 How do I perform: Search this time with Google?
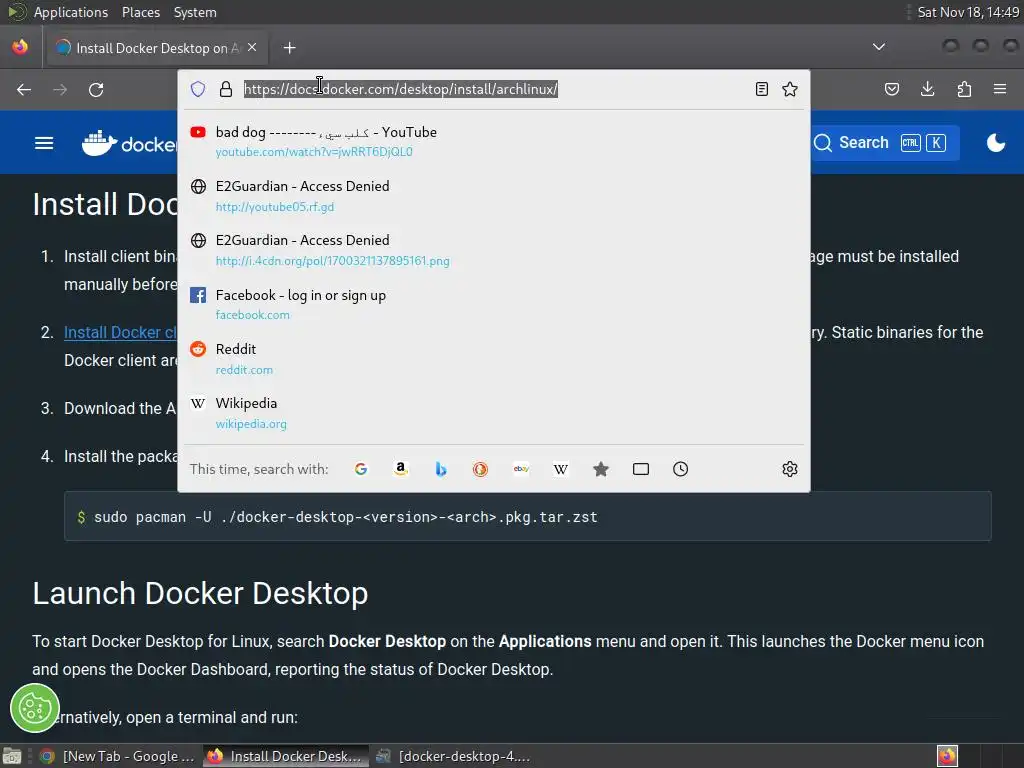(x=361, y=469)
